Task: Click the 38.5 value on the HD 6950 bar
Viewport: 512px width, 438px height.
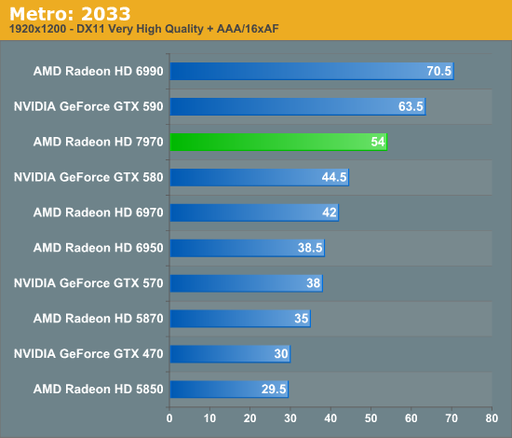Action: tap(310, 248)
